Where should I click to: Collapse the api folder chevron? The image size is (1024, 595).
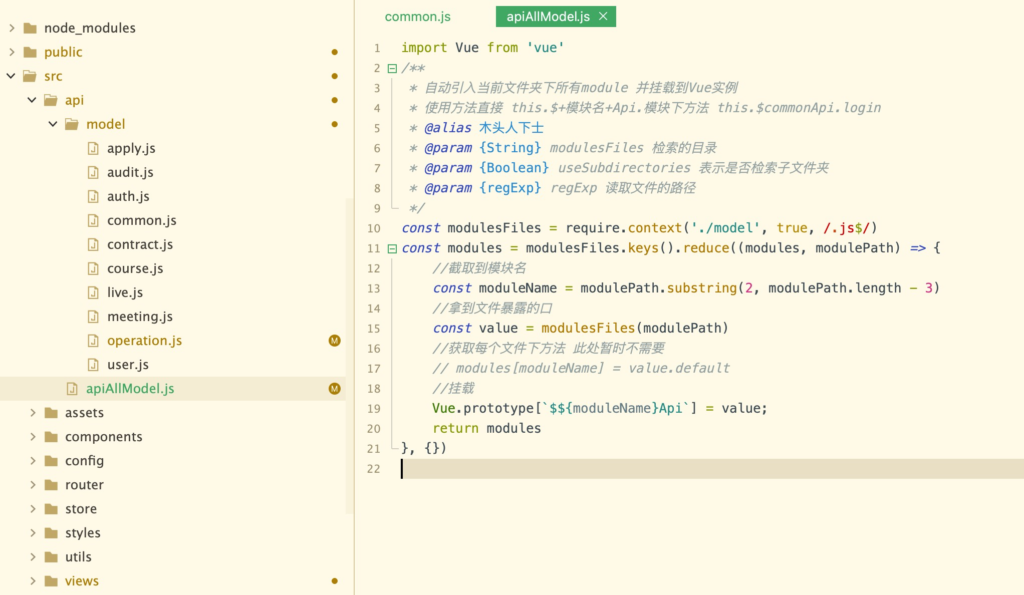tap(32, 100)
